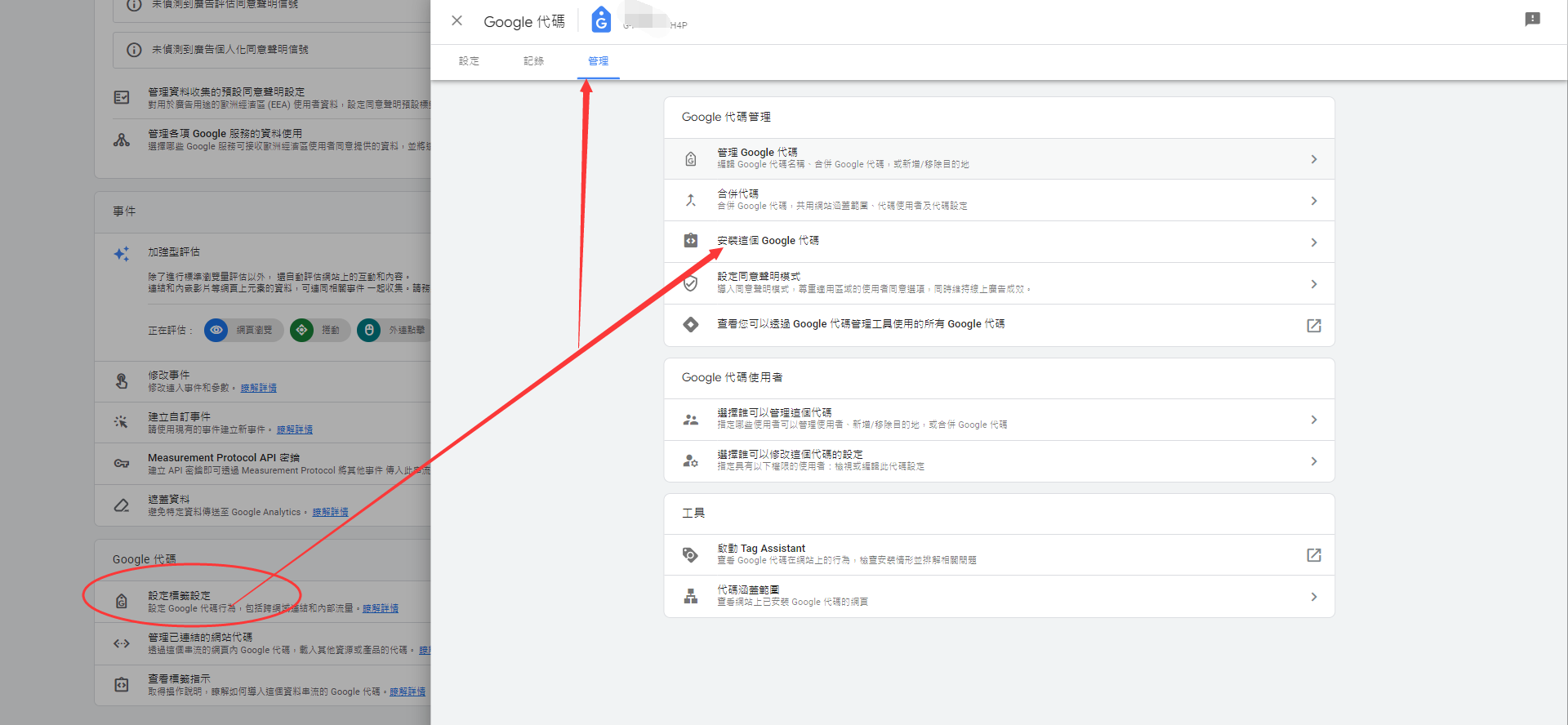Open external link for all Google tags

(1313, 326)
